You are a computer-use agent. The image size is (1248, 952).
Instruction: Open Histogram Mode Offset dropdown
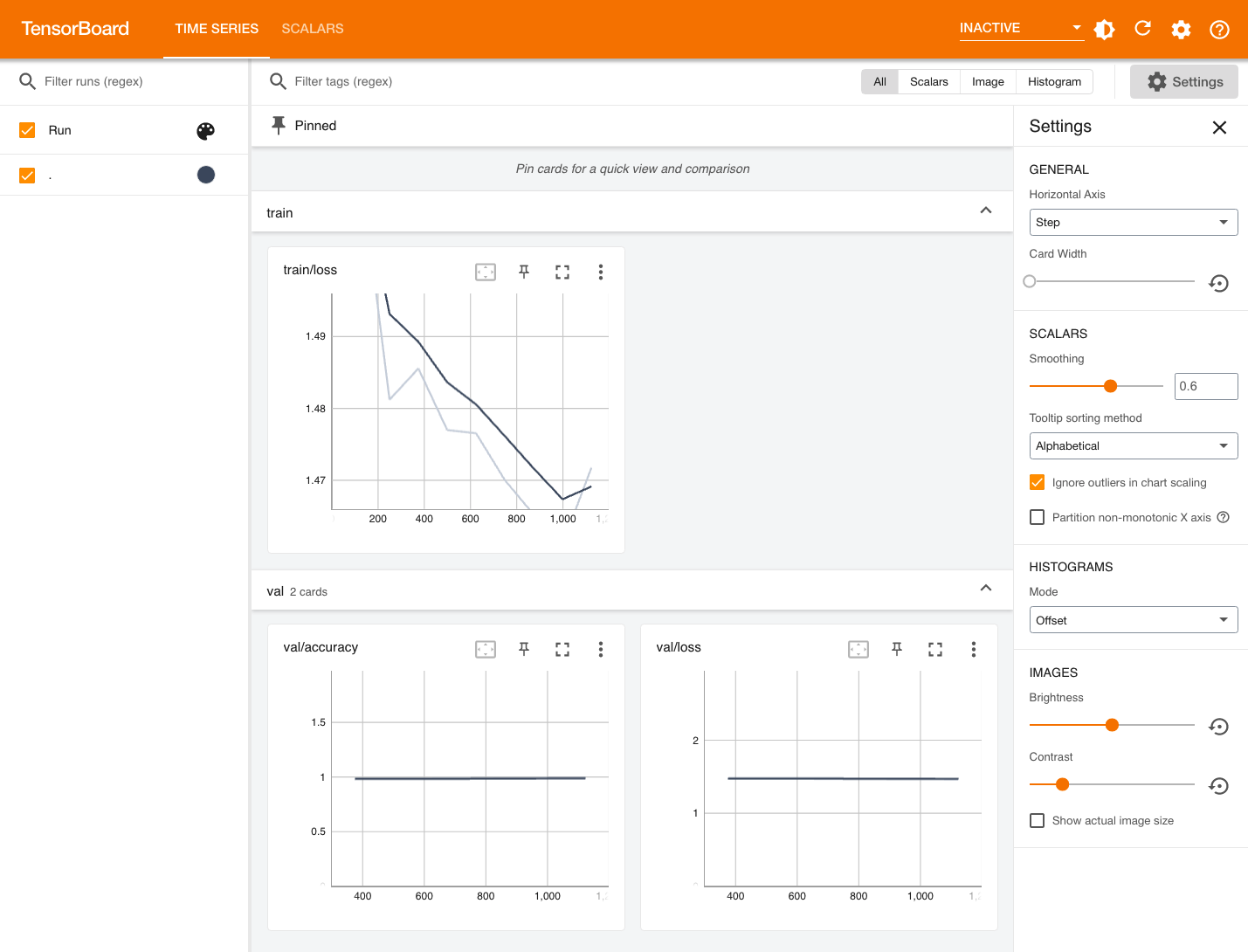(1134, 620)
